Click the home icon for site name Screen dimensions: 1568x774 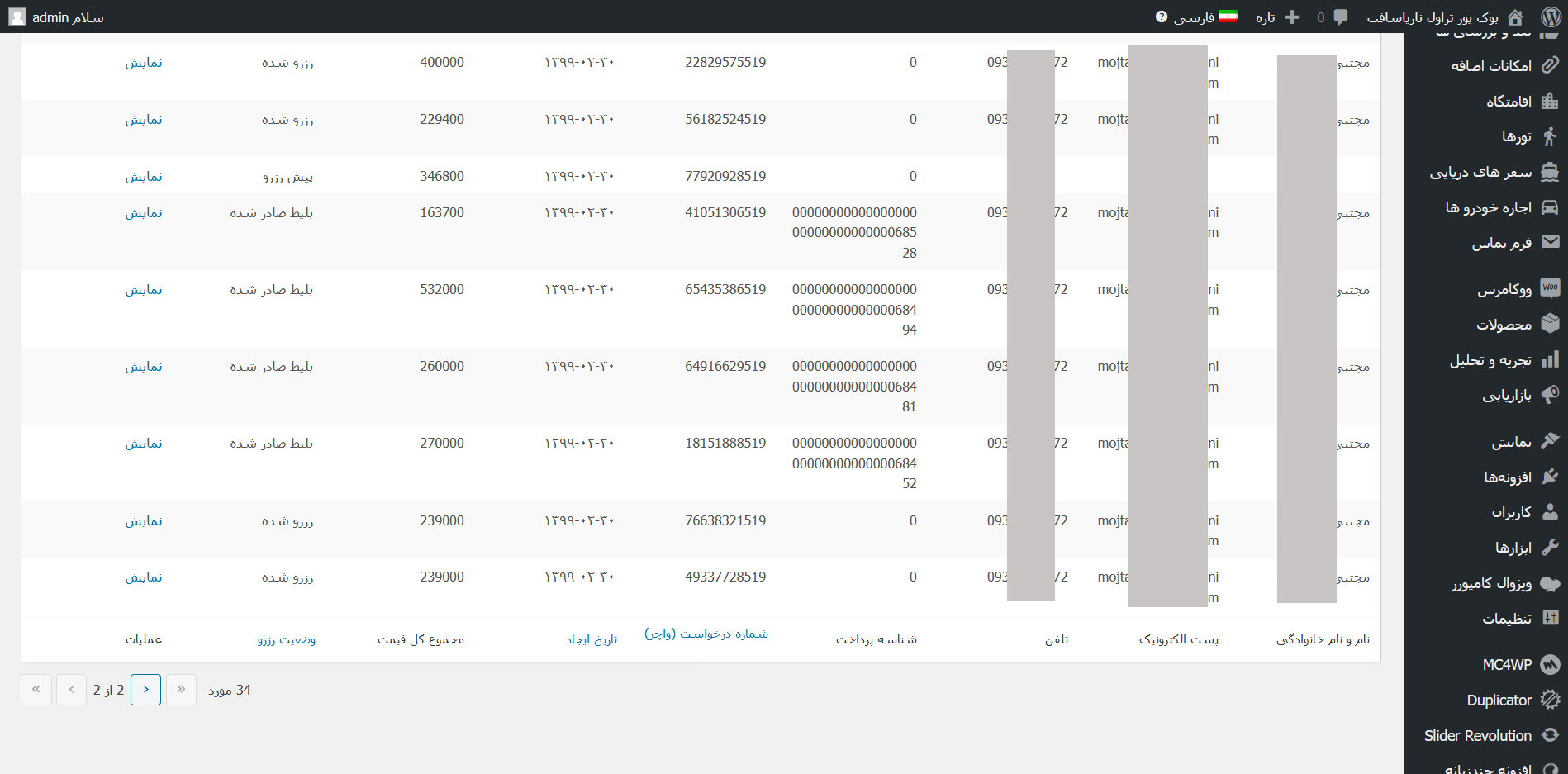coord(1515,17)
